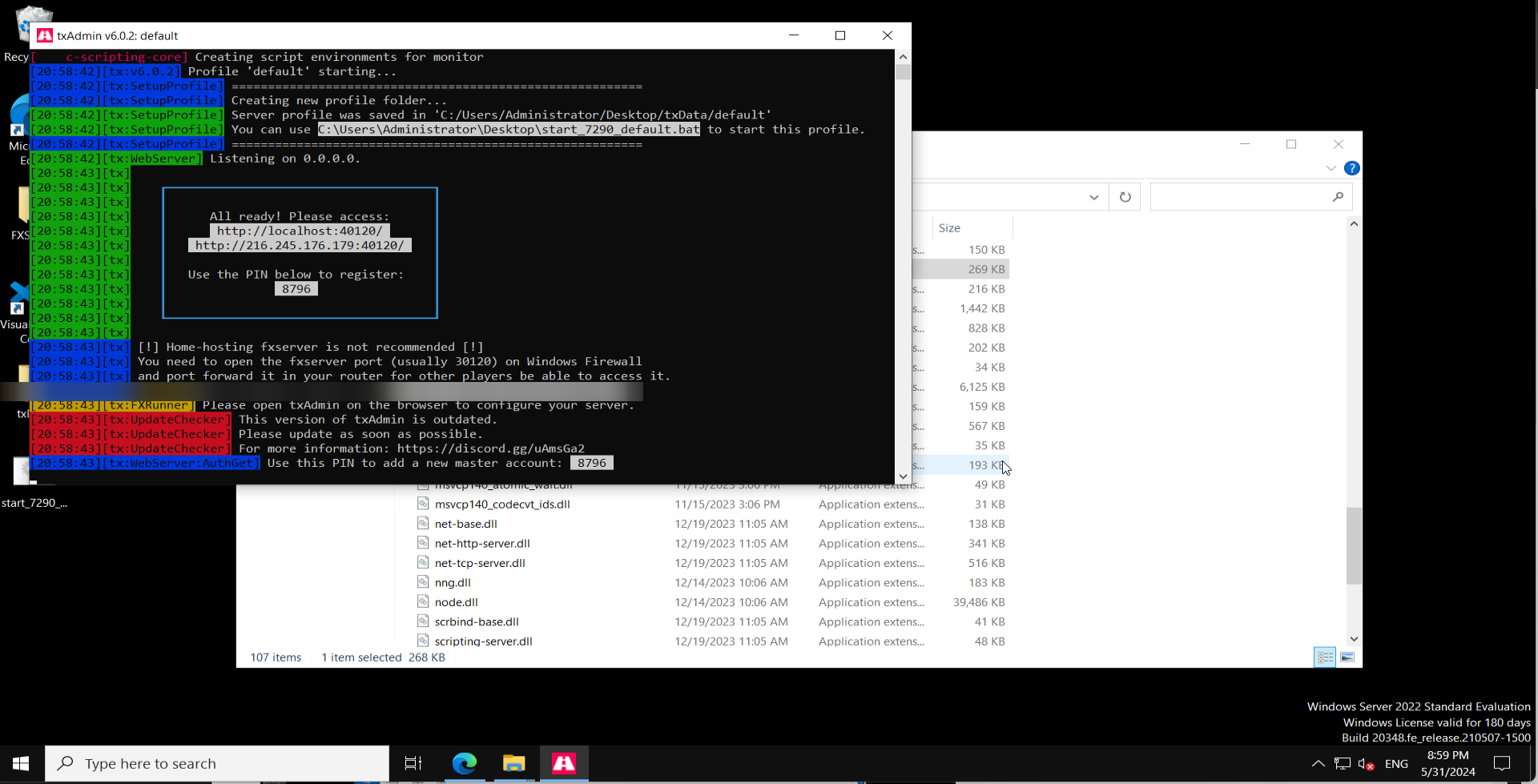Click the discord.gg/uAmsGa2 link text
1538x784 pixels.
tap(491, 449)
